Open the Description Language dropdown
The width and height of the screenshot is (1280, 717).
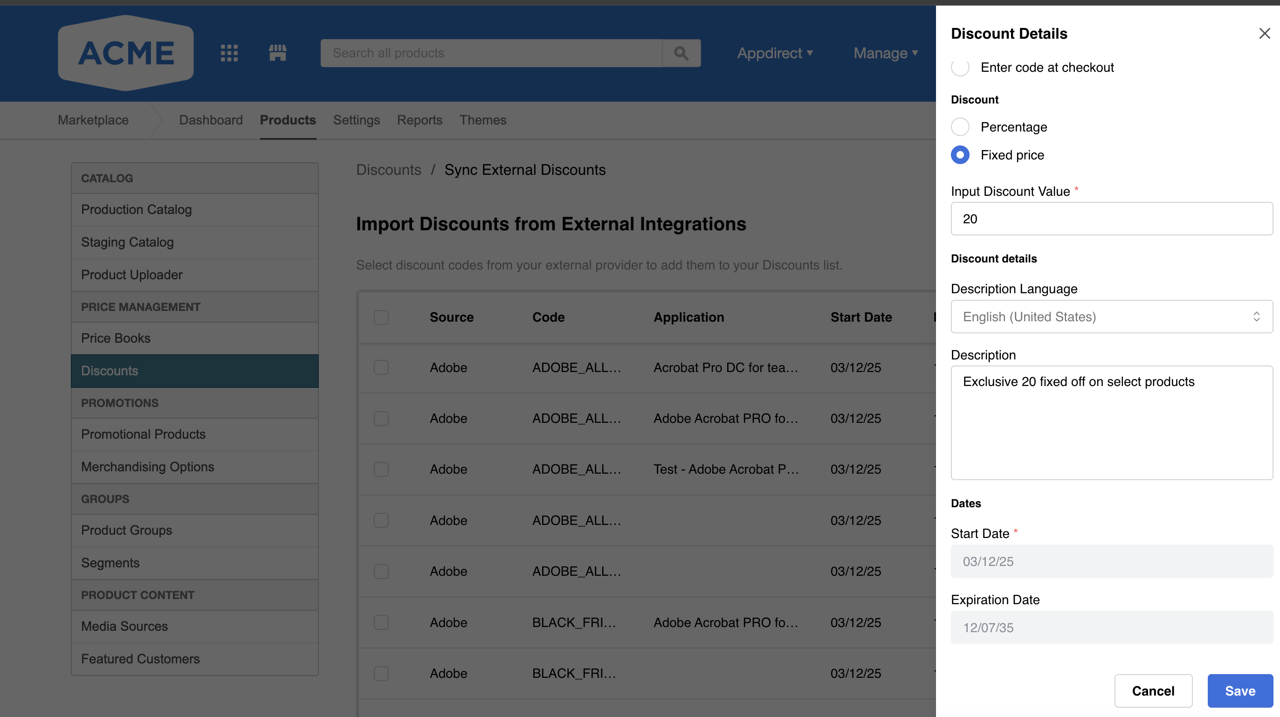pos(1111,317)
